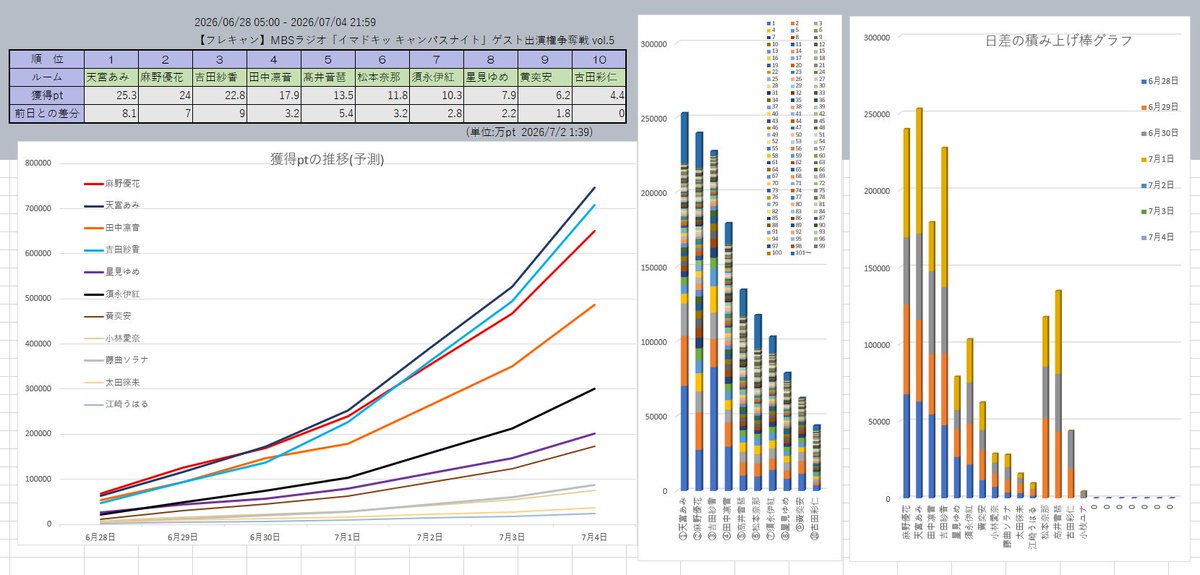1200x575 pixels.
Task: Click the 7月4日 x-axis label in line chart
Action: pyautogui.click(x=594, y=537)
